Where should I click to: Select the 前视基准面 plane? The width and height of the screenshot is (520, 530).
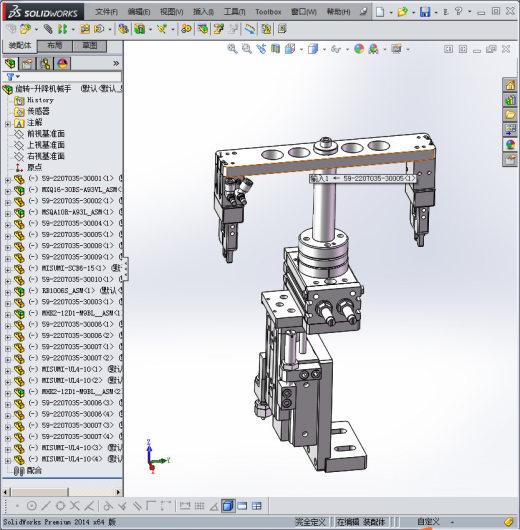point(46,134)
